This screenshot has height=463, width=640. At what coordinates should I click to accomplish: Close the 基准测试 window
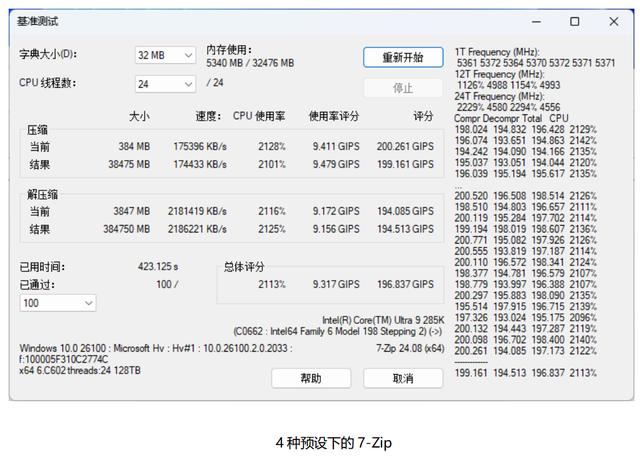[613, 22]
